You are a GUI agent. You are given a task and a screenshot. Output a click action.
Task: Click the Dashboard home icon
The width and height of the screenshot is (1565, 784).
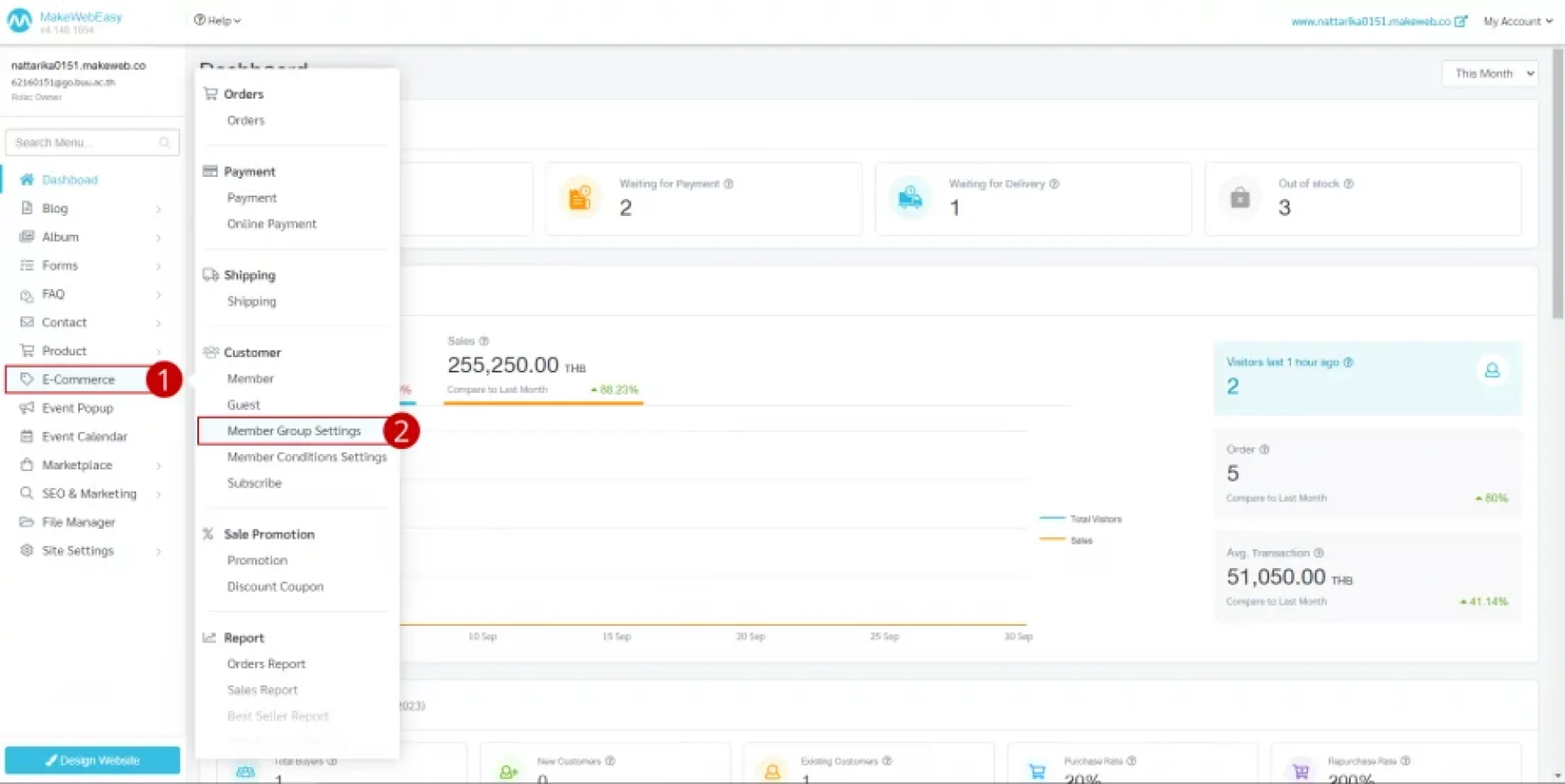tap(27, 179)
